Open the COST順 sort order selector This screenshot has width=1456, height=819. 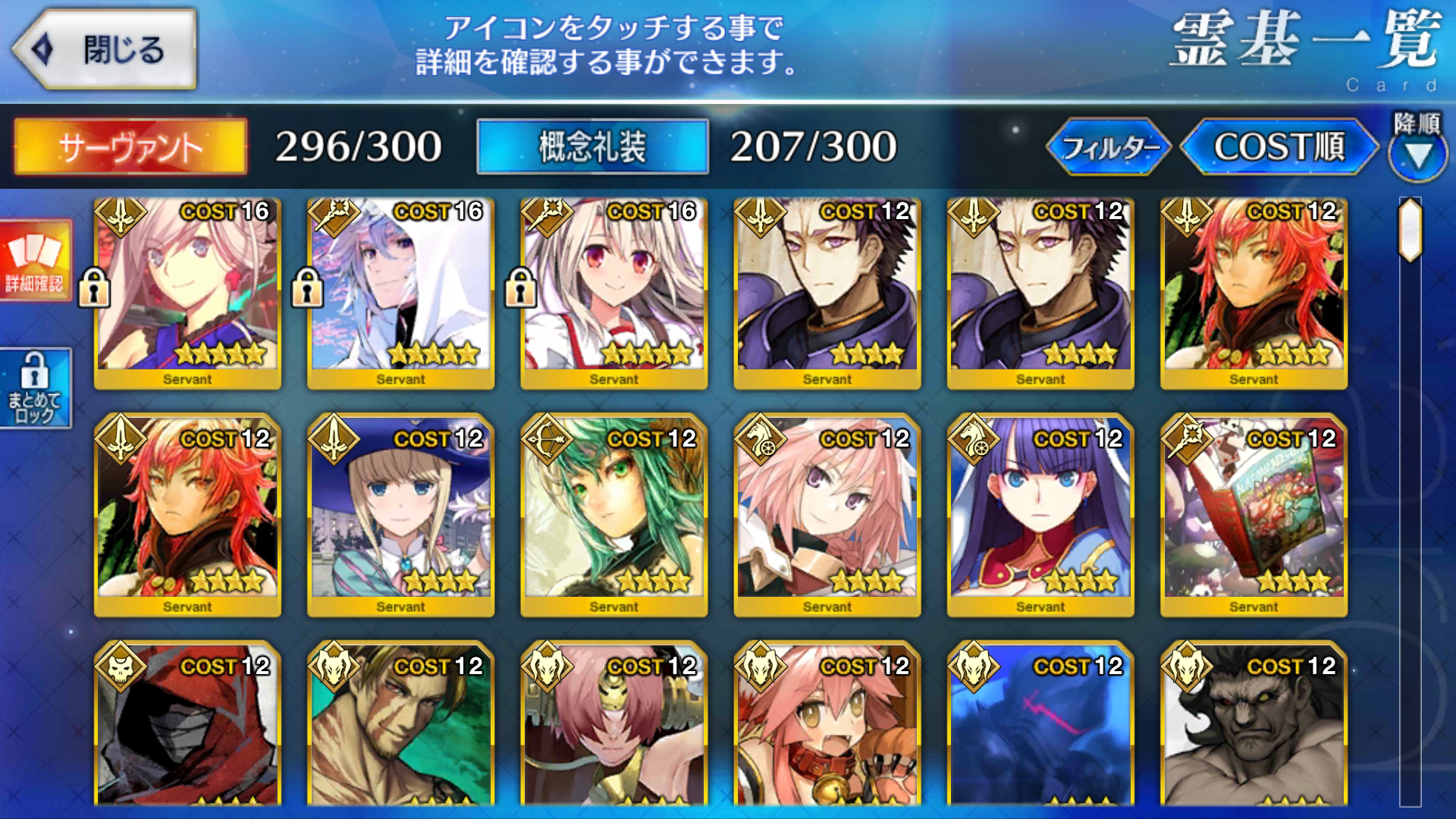point(1279,146)
